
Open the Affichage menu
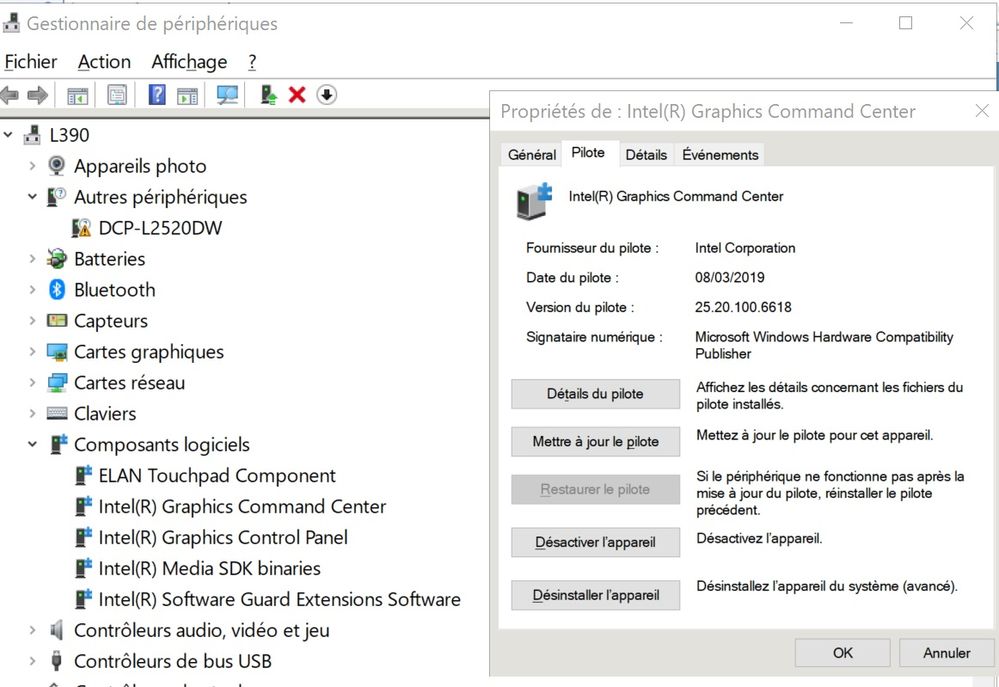tap(189, 62)
